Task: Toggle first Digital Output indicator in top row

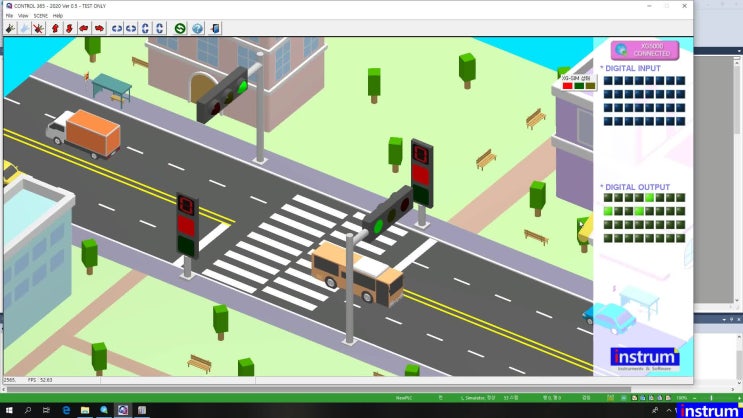Action: point(608,198)
